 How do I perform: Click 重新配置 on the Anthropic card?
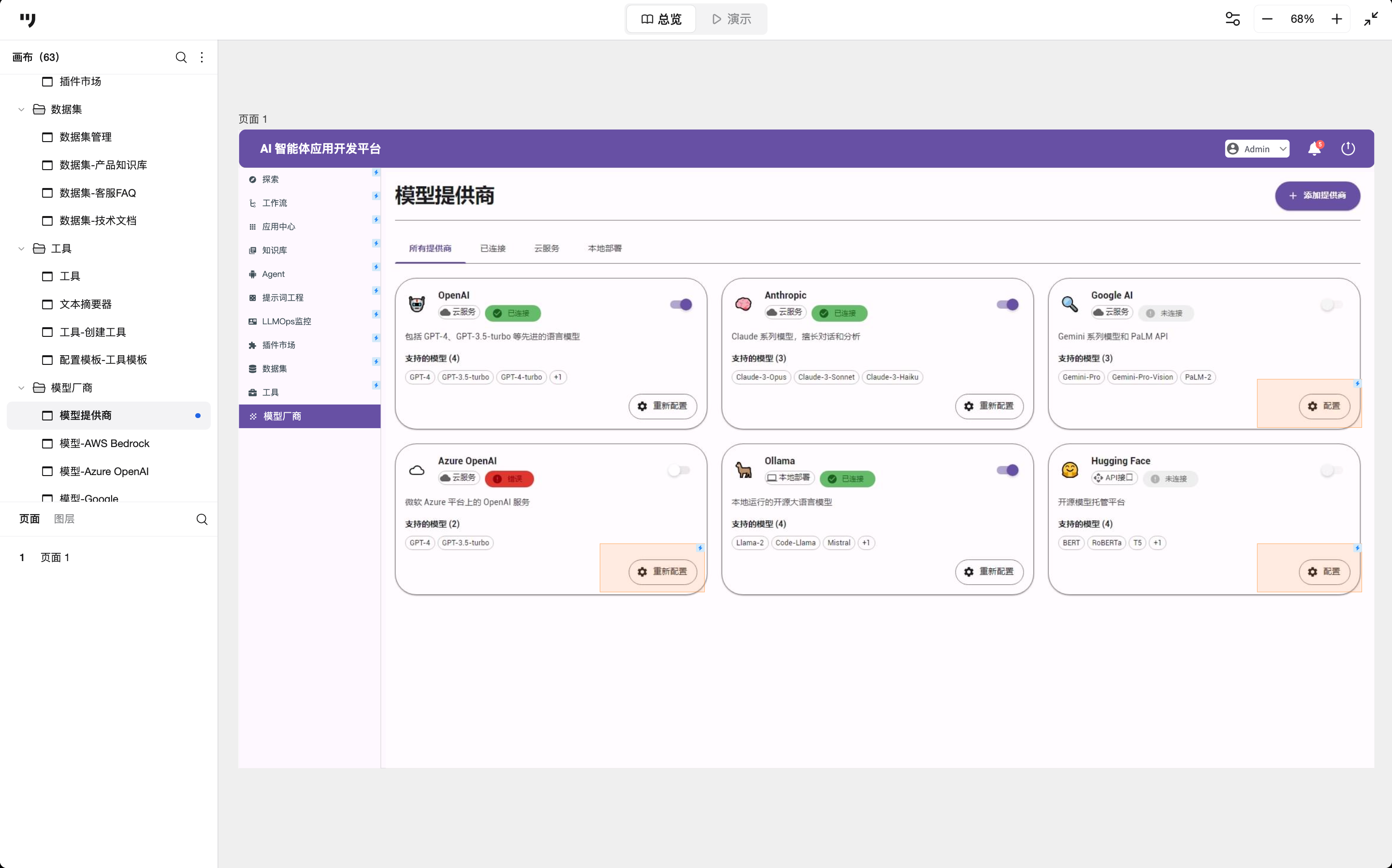pos(988,406)
